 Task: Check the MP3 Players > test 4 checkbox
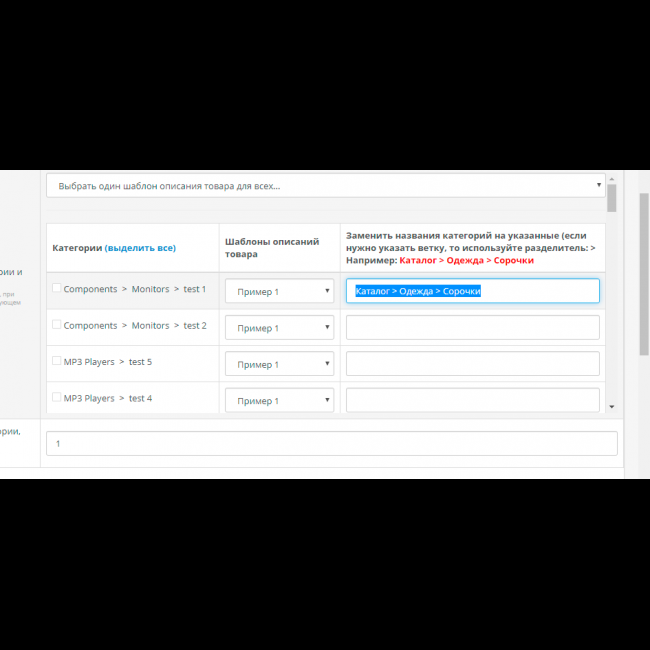click(57, 397)
